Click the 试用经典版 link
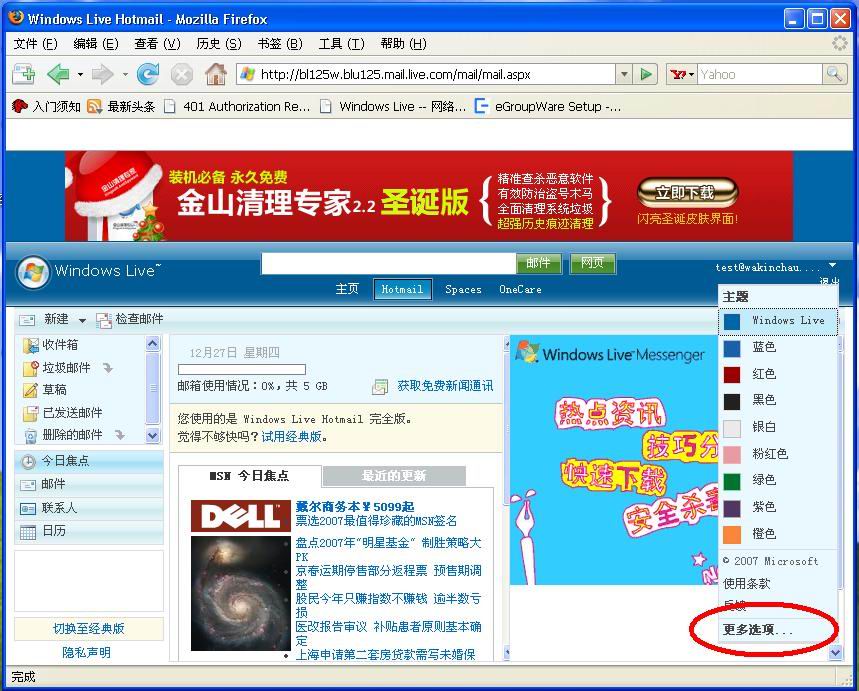The height and width of the screenshot is (691, 859). pos(291,437)
